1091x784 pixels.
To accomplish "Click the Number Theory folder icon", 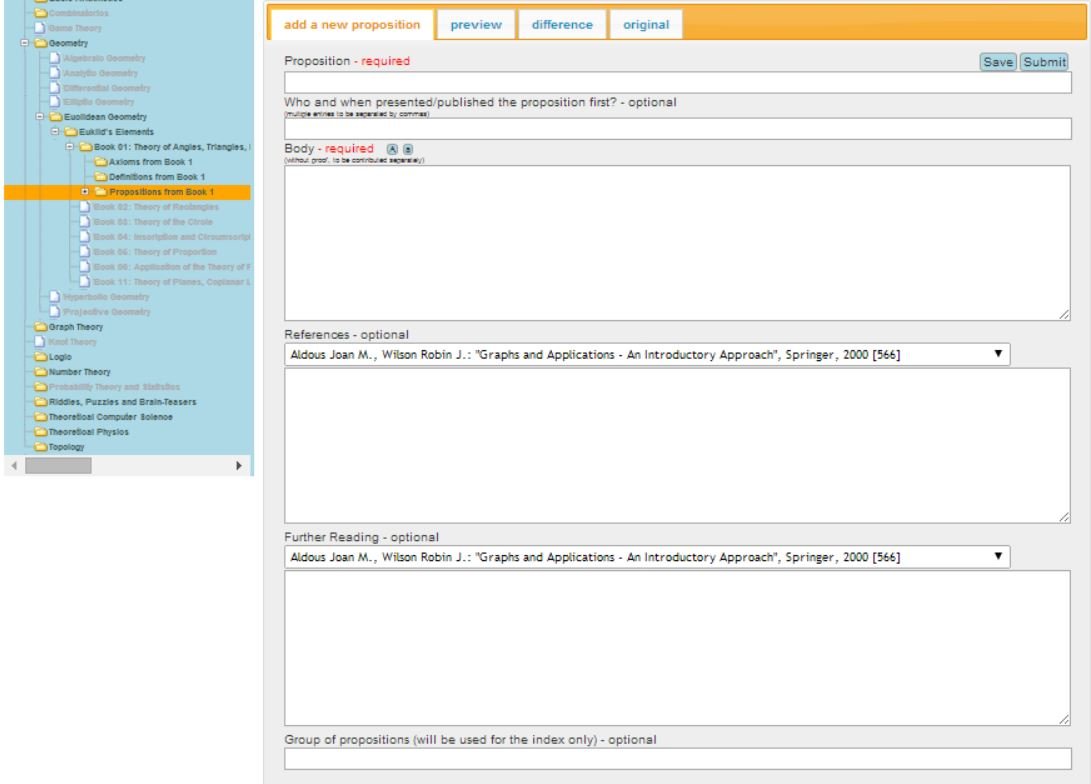I will 42,370.
